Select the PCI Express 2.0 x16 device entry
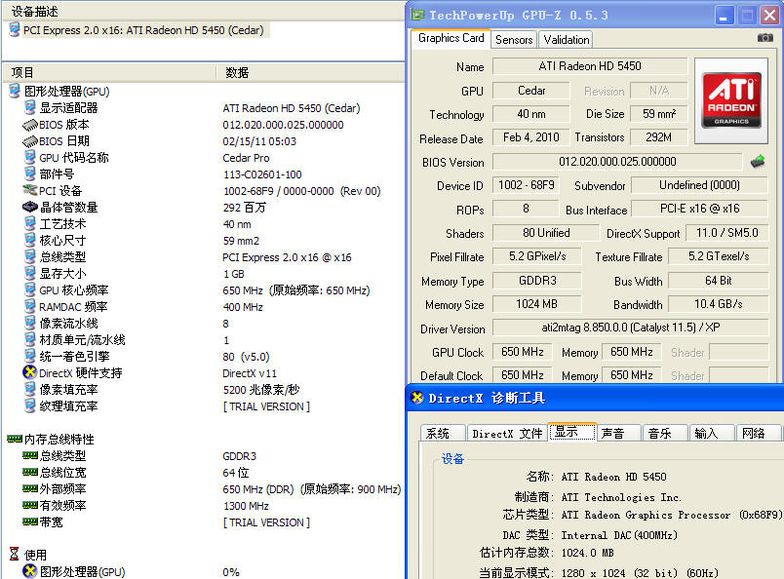 144,30
